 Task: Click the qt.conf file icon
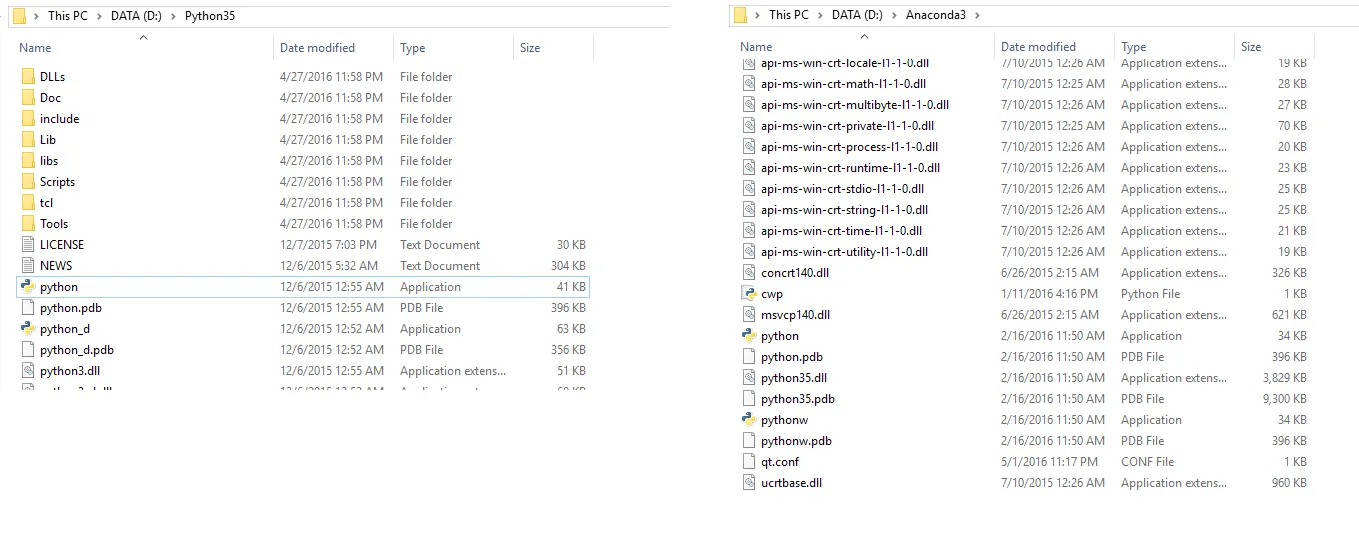coord(749,462)
